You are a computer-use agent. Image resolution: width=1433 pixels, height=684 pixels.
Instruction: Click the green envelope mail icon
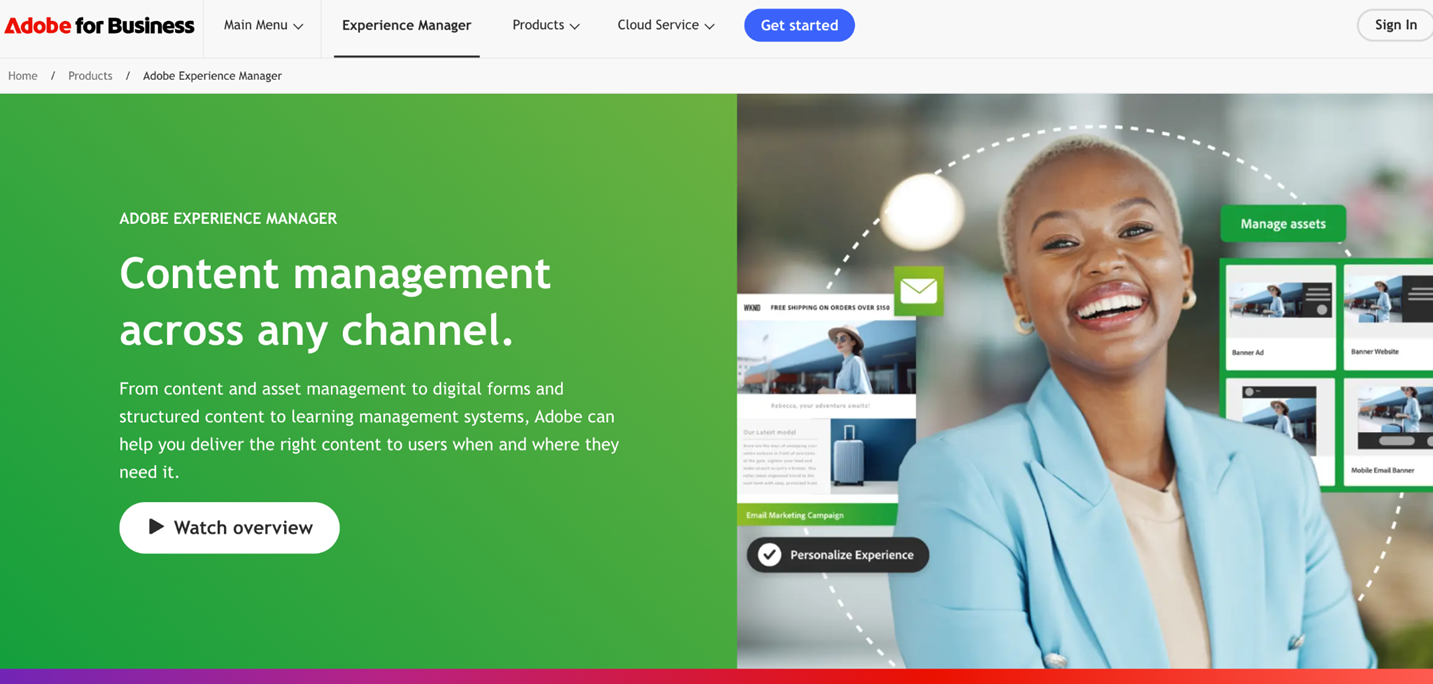point(918,291)
